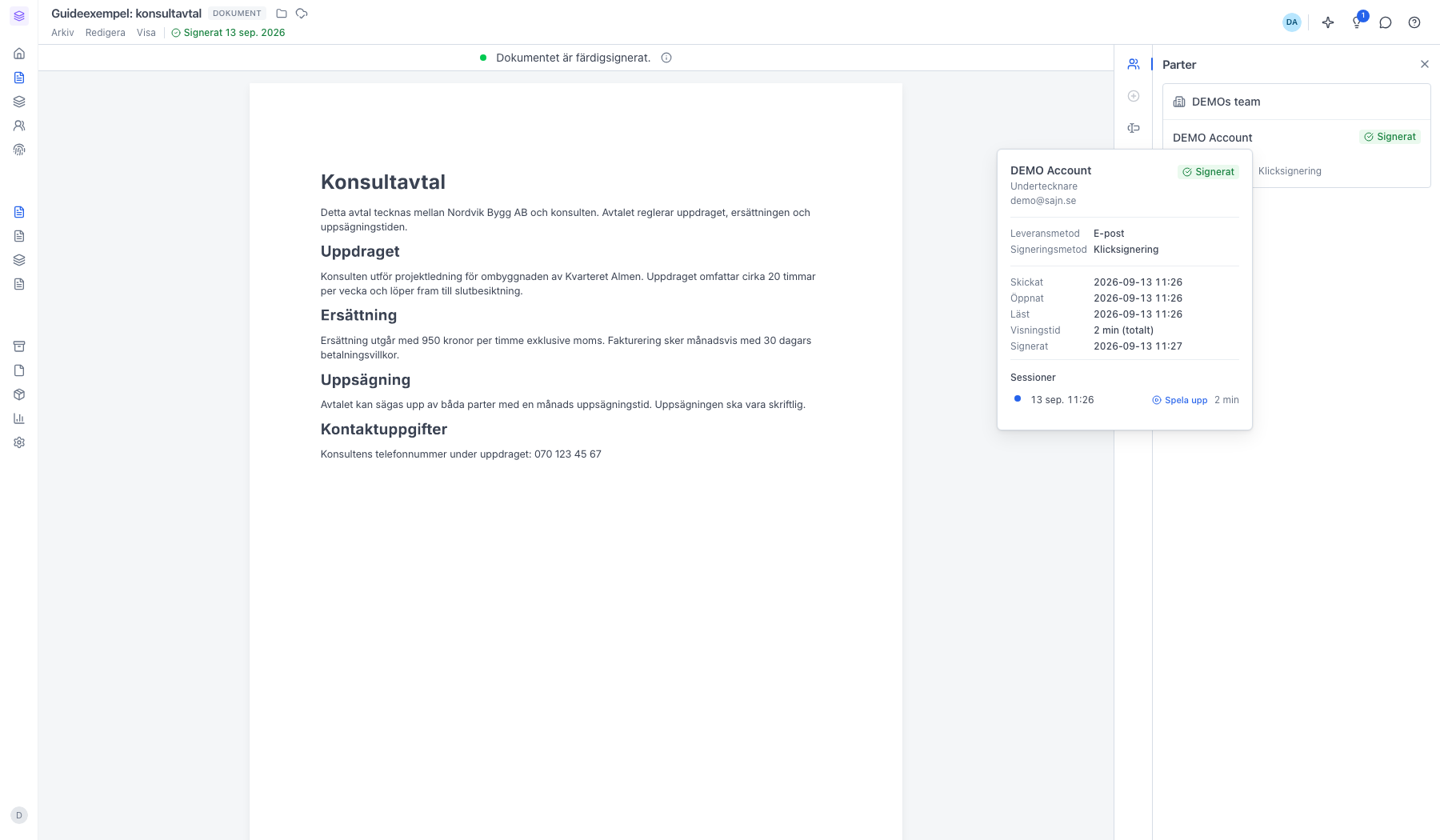Viewport: 1440px width, 840px height.
Task: Play the session via 'Spela upp'
Action: (x=1180, y=400)
